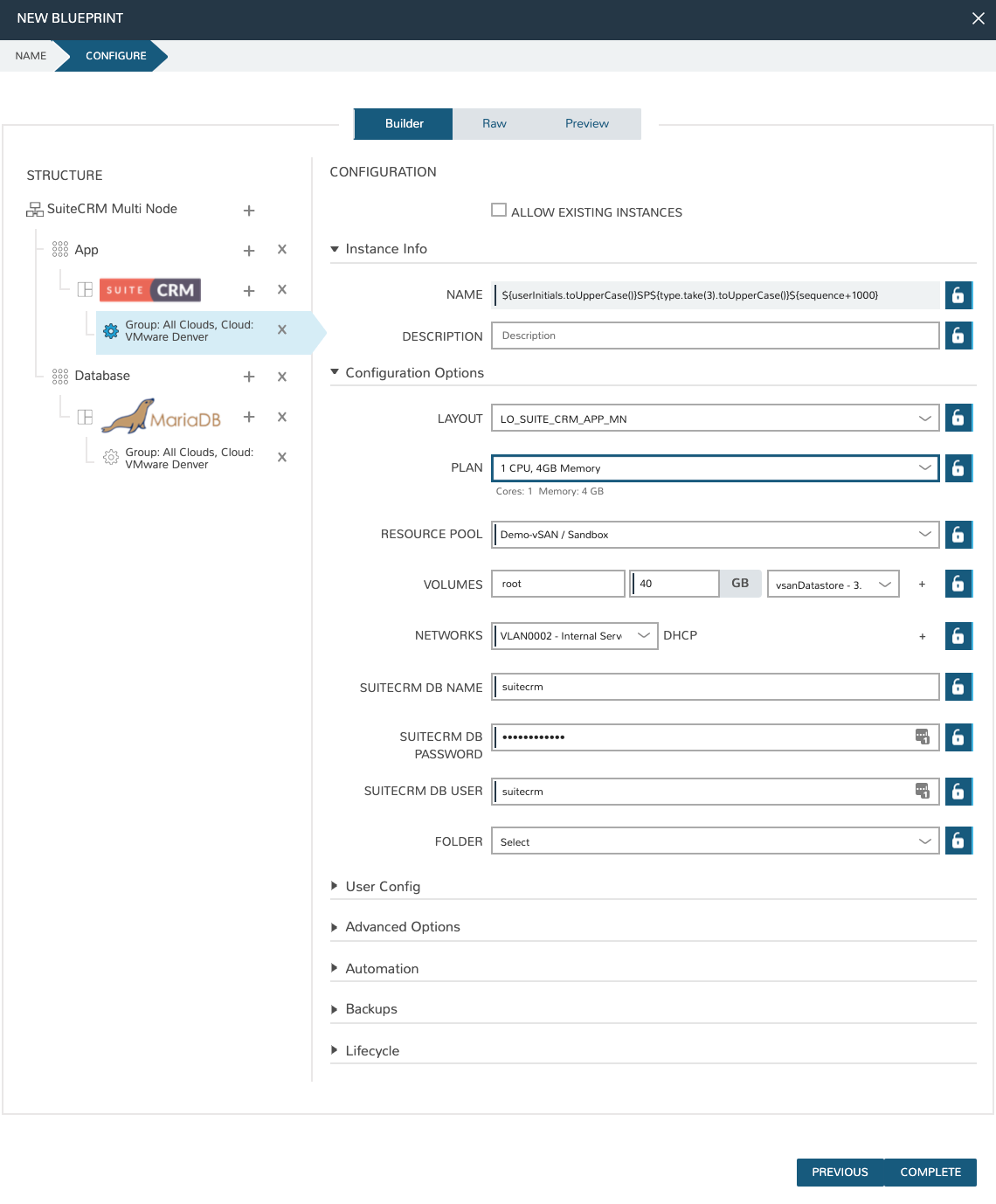This screenshot has height=1204, width=996.
Task: Expand the Automation section
Action: point(382,969)
